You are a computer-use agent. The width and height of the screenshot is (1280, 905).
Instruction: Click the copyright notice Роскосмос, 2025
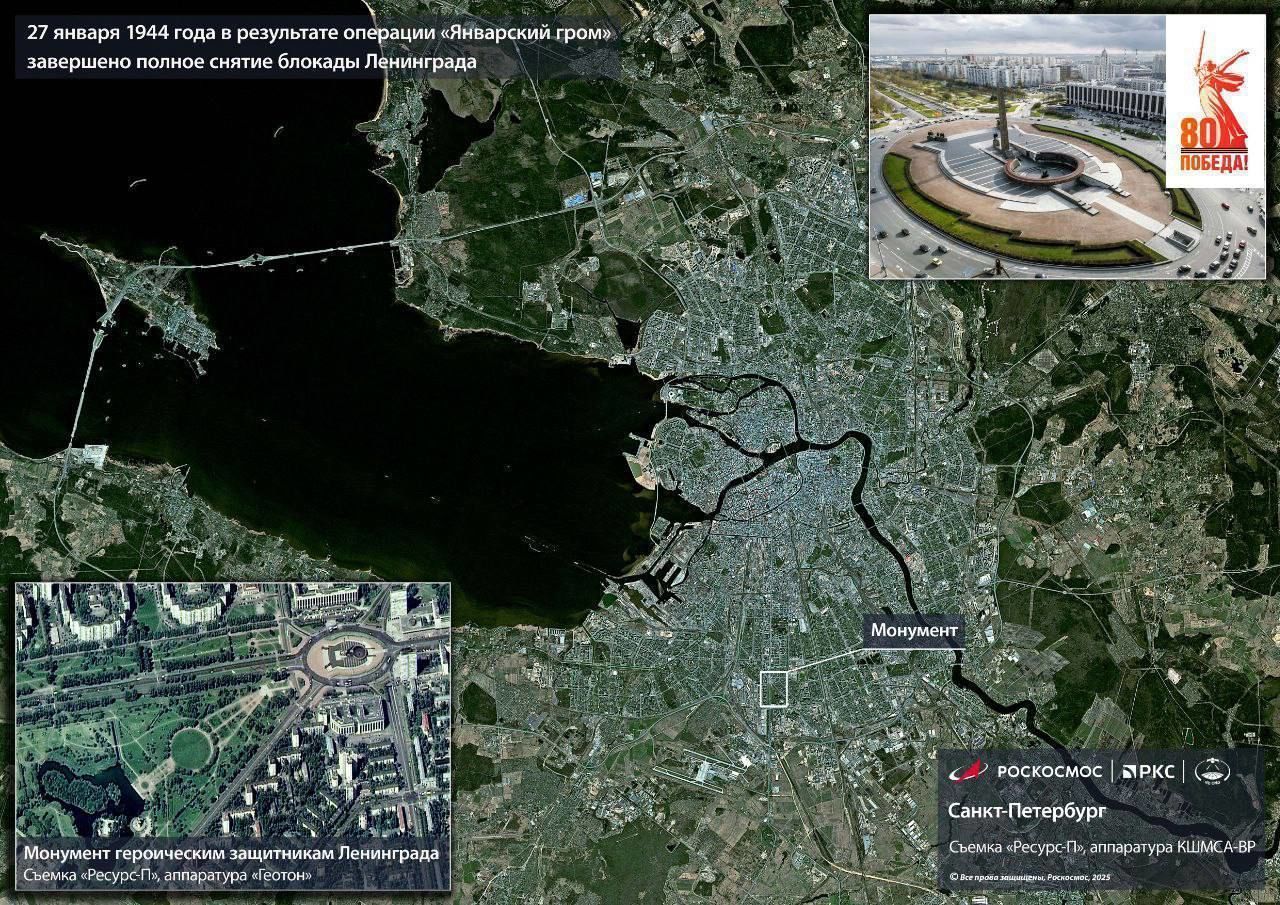1030,877
